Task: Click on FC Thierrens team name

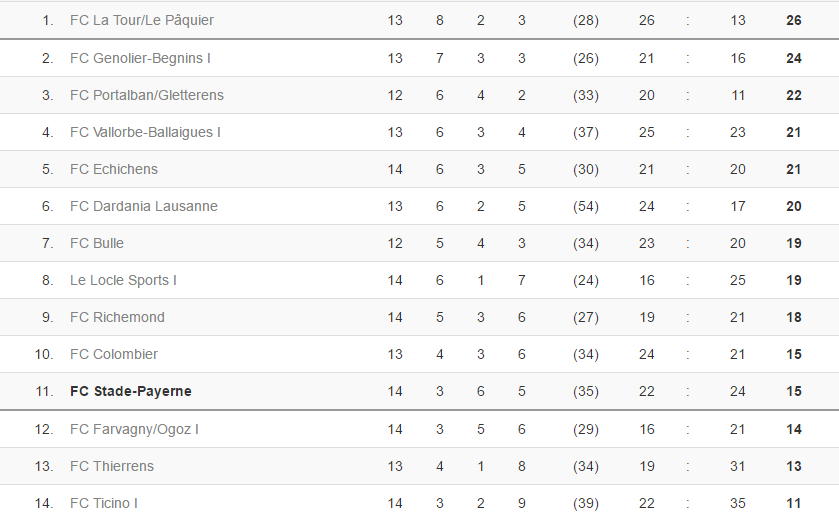Action: (112, 466)
